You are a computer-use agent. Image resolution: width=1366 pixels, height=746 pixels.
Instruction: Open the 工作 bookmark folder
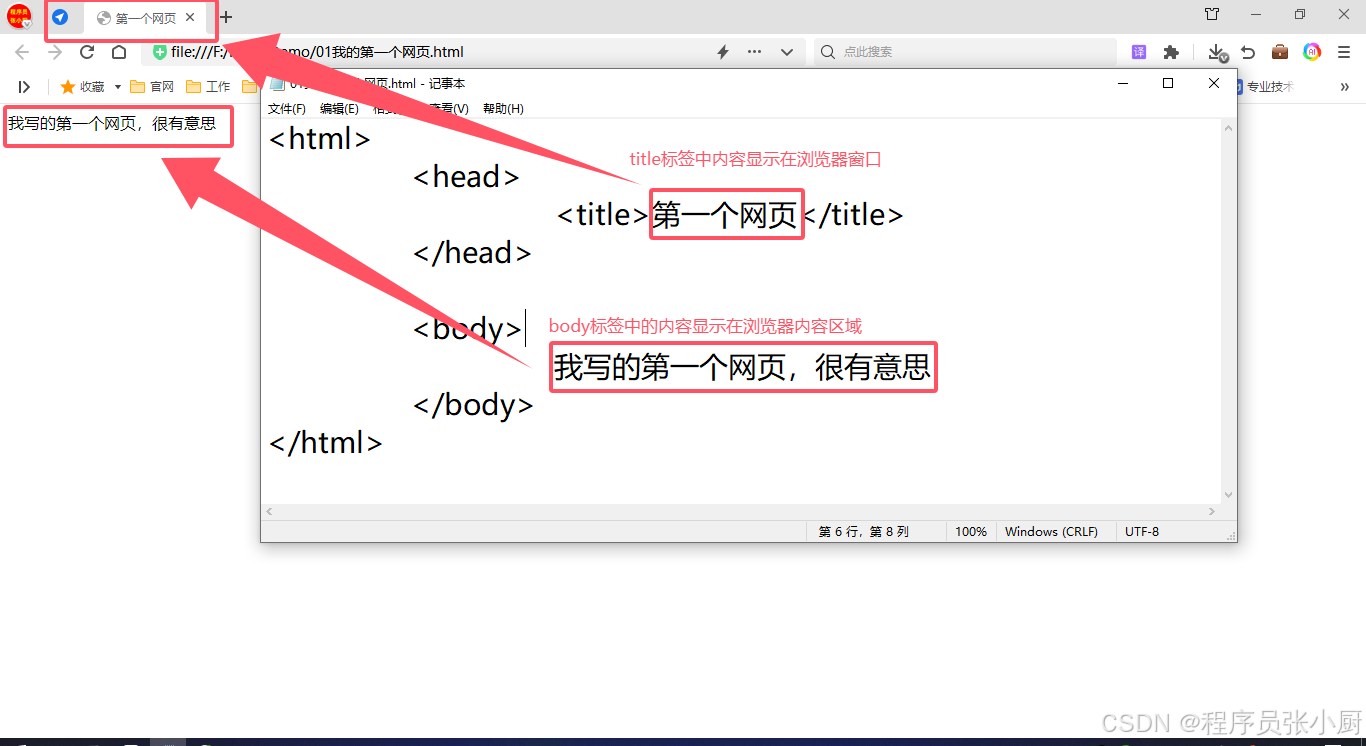pyautogui.click(x=208, y=87)
